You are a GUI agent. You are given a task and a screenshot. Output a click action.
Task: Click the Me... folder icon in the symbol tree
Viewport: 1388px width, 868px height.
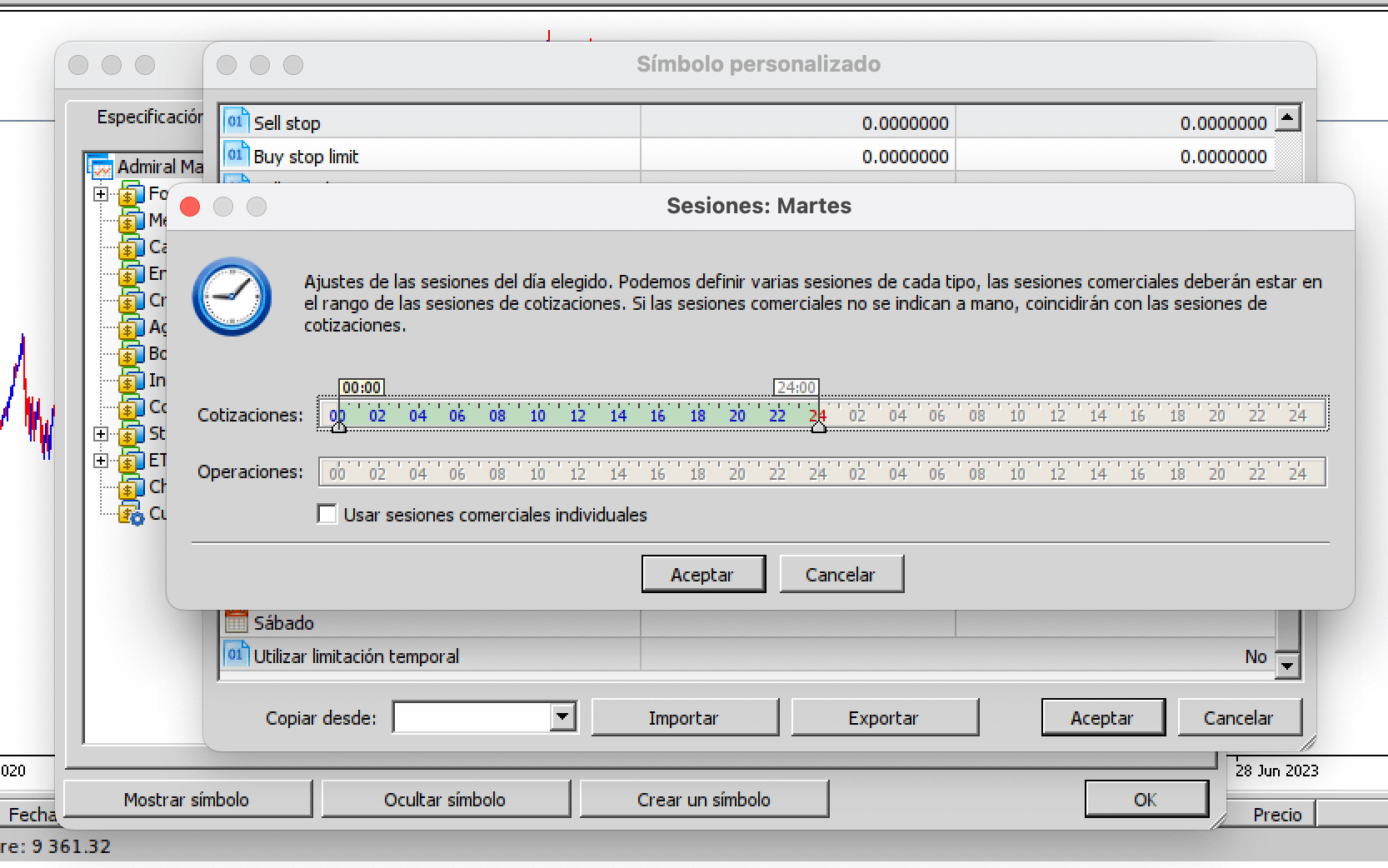point(131,222)
